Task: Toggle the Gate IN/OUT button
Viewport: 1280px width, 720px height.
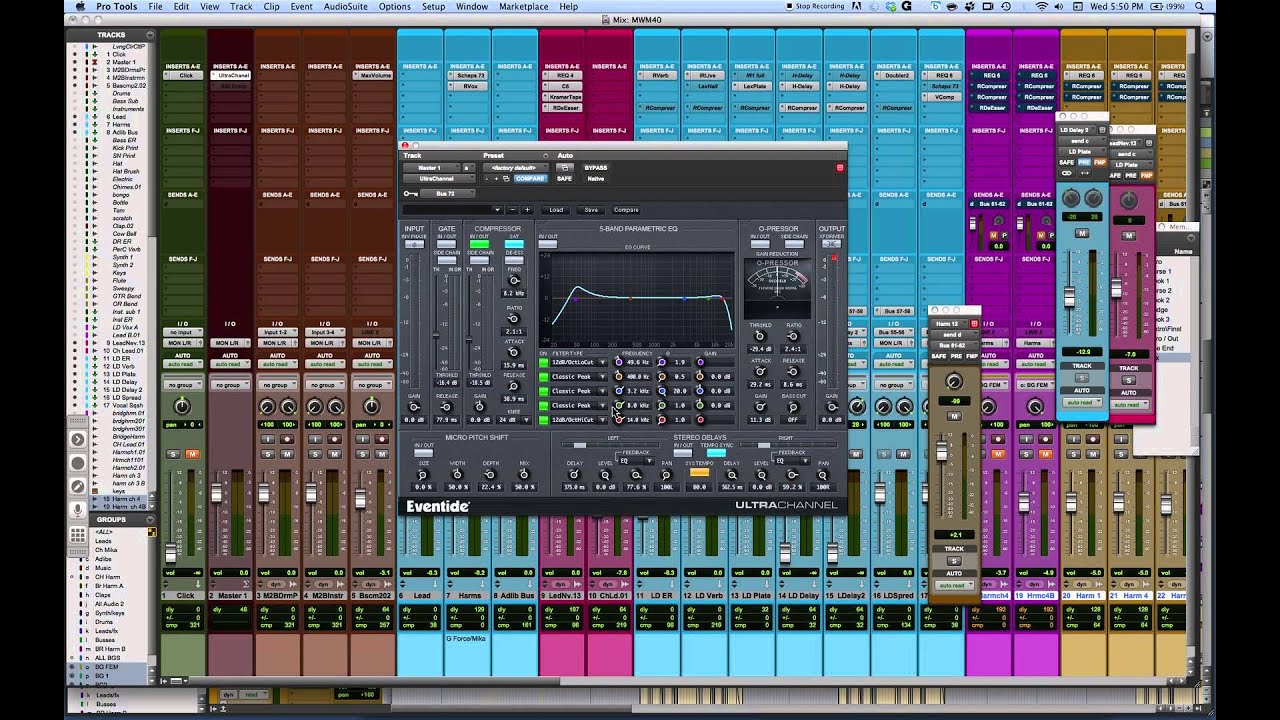Action: (x=447, y=244)
